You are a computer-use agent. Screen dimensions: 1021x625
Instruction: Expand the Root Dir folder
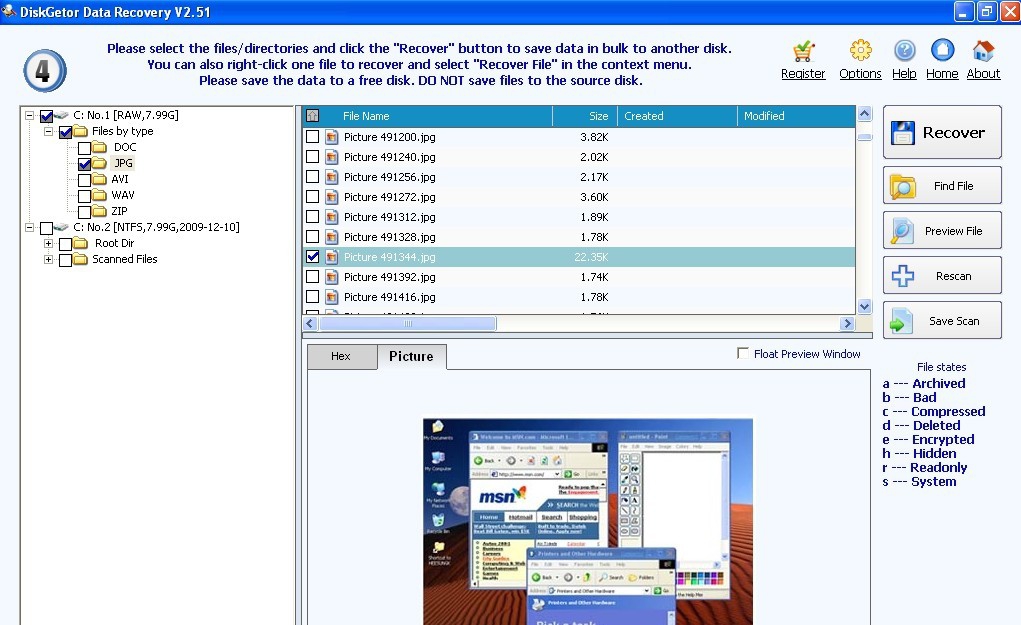coord(48,243)
